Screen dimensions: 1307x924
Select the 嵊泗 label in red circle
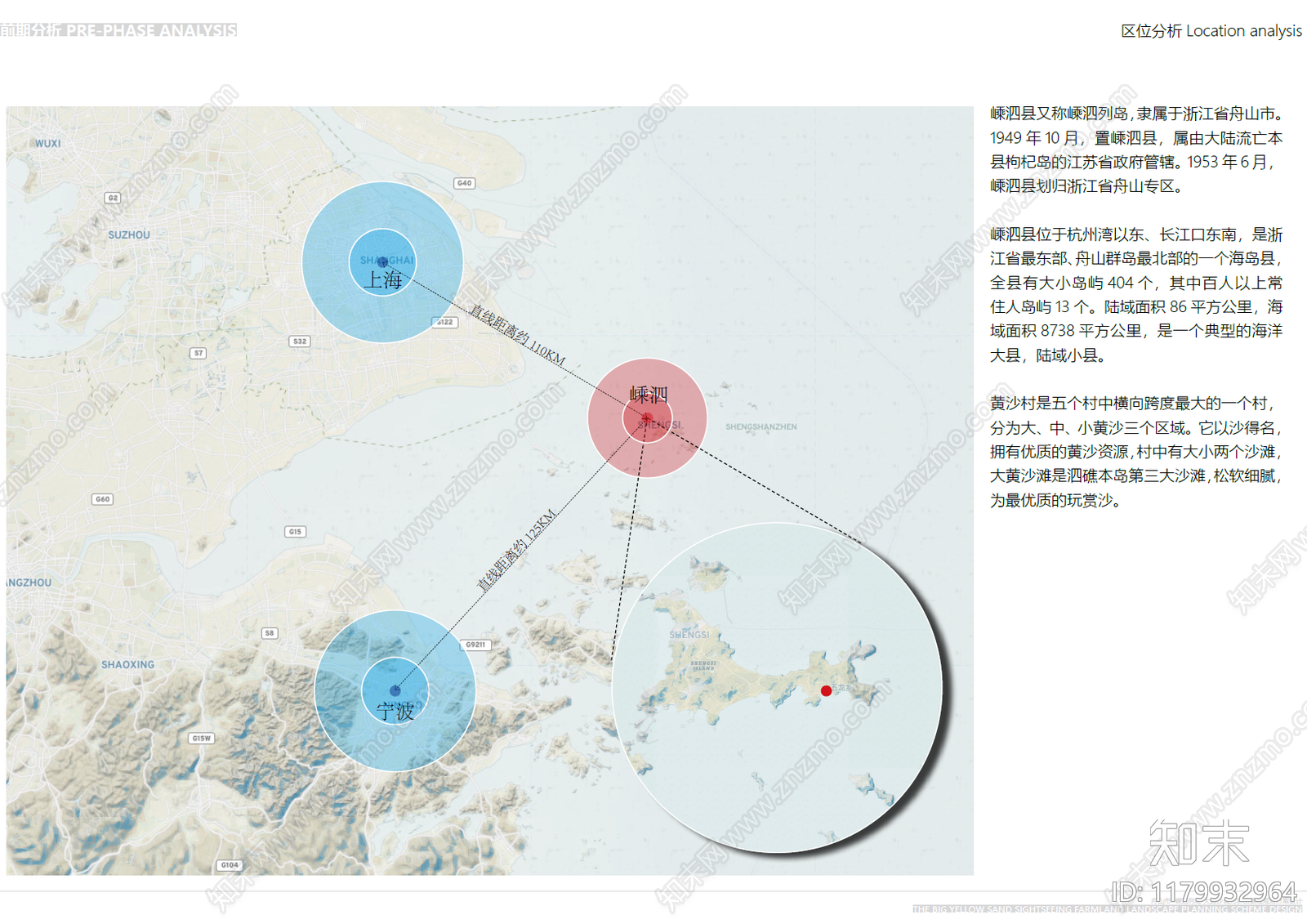(x=649, y=395)
